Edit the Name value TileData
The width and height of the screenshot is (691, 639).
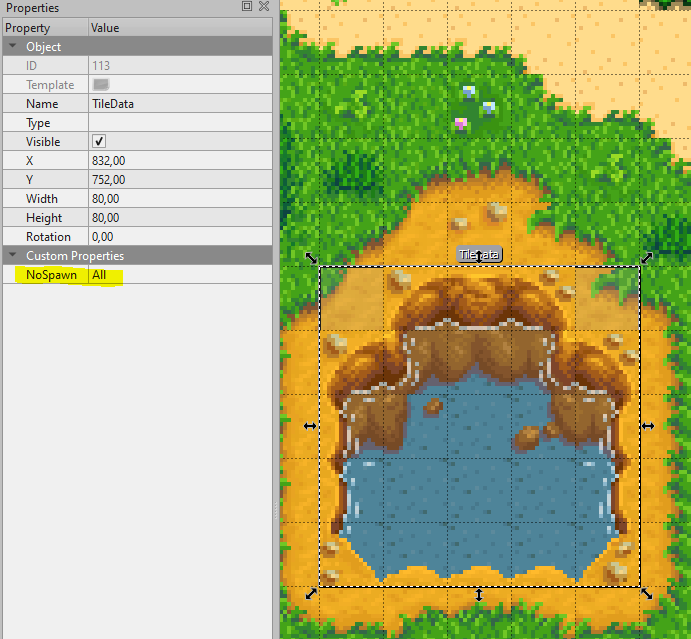[180, 104]
